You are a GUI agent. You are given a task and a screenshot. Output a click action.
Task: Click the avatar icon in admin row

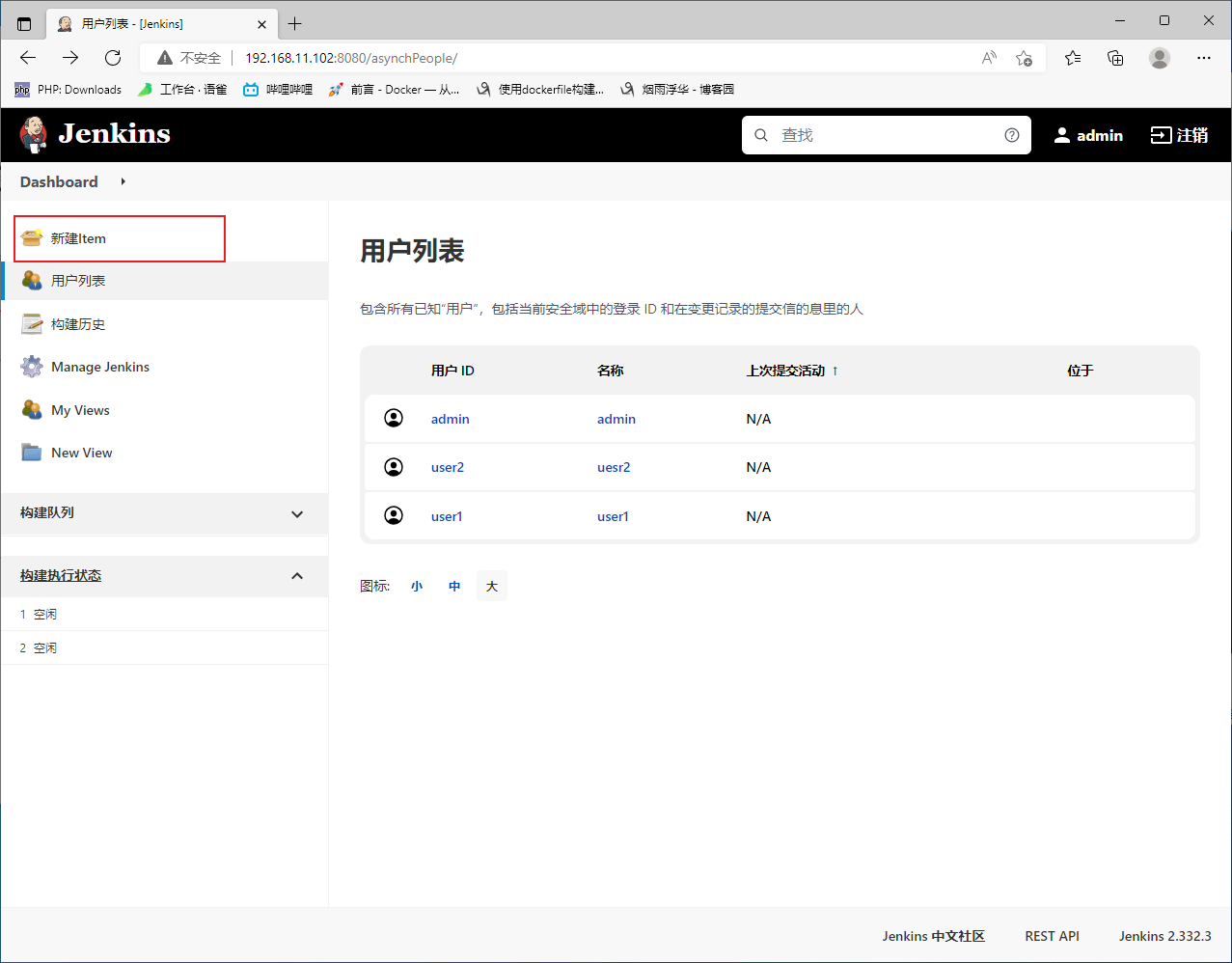[394, 418]
